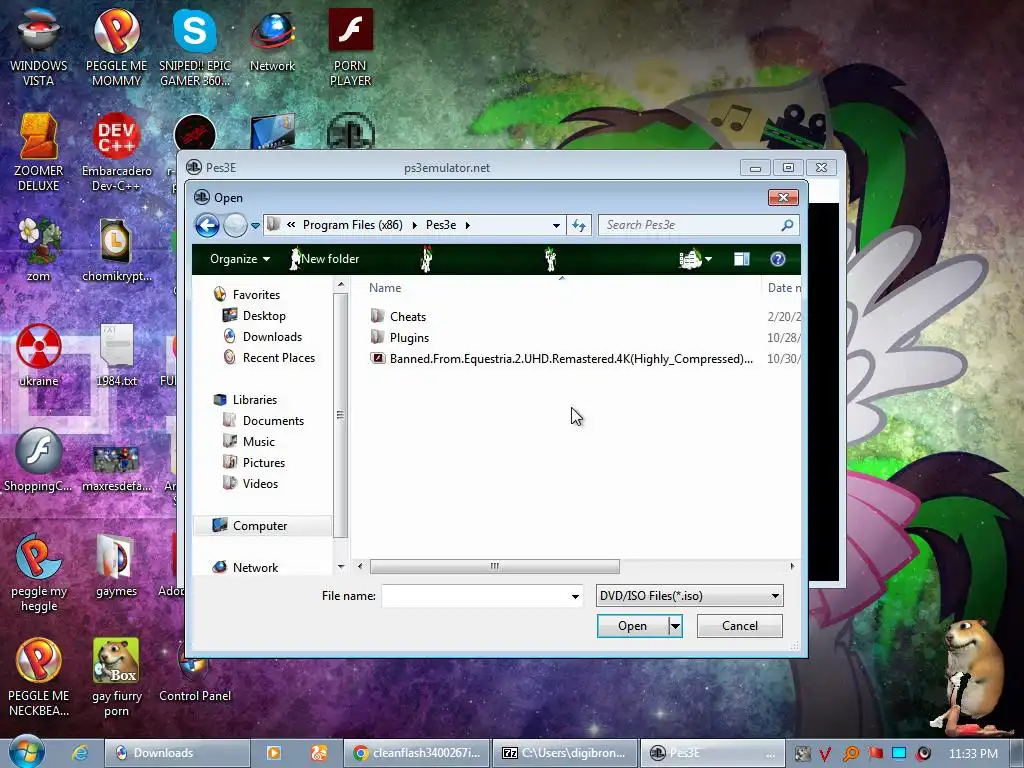Image resolution: width=1024 pixels, height=768 pixels.
Task: Sort by the Date column header
Action: click(782, 287)
